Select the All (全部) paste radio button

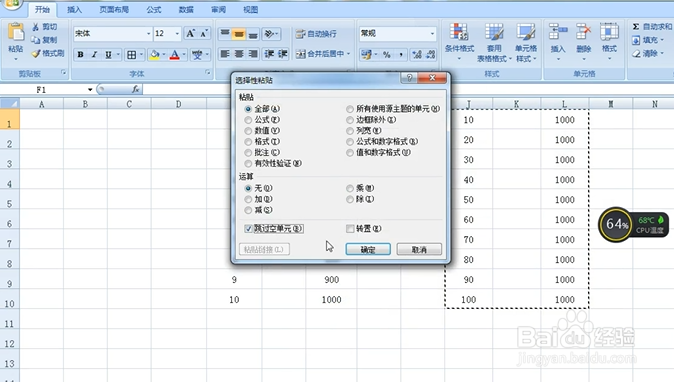point(248,109)
